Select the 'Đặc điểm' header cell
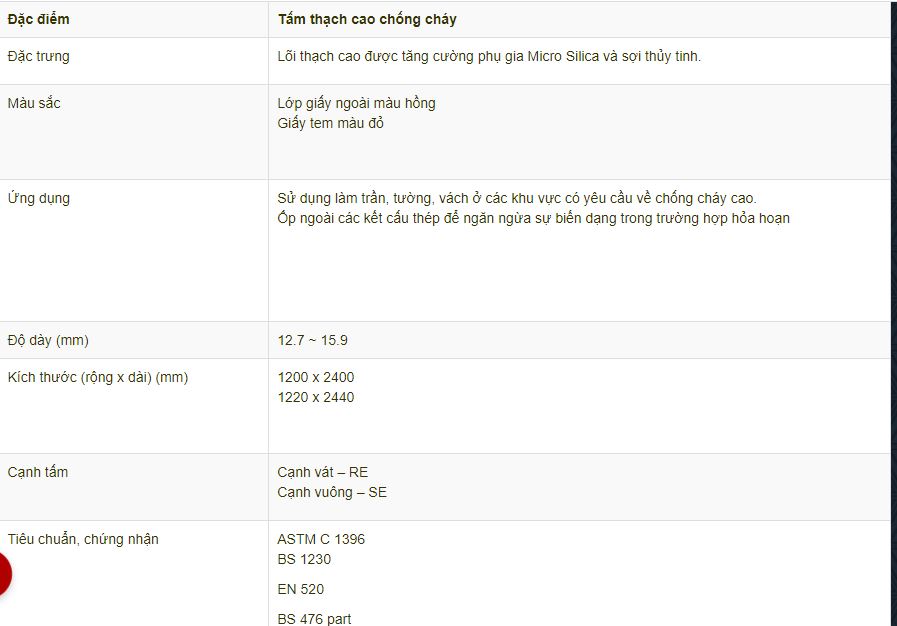 click(38, 19)
